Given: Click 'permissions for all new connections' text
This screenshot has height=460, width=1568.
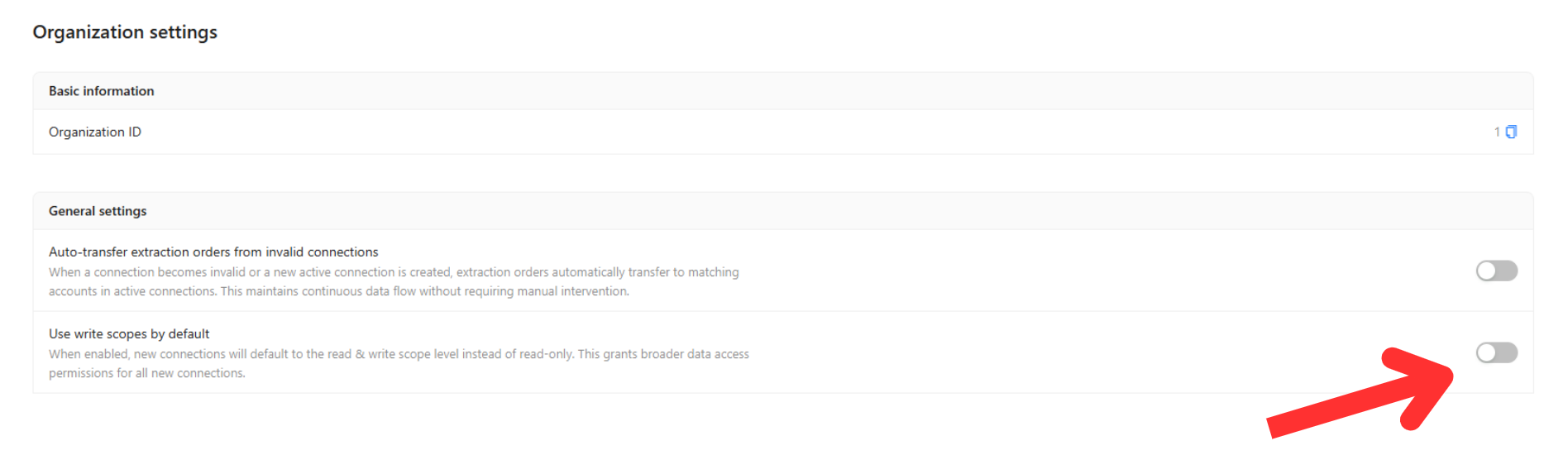Looking at the screenshot, I should pyautogui.click(x=147, y=373).
